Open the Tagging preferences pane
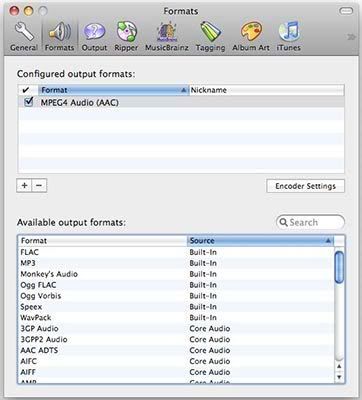 pos(210,36)
